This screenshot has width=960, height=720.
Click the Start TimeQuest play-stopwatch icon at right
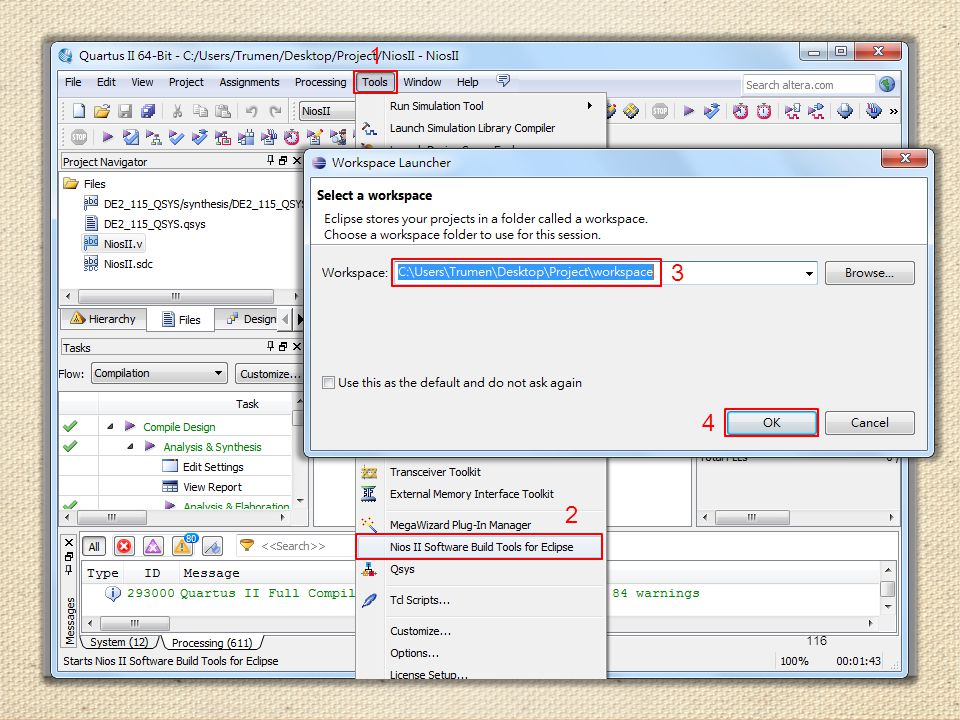[x=740, y=111]
